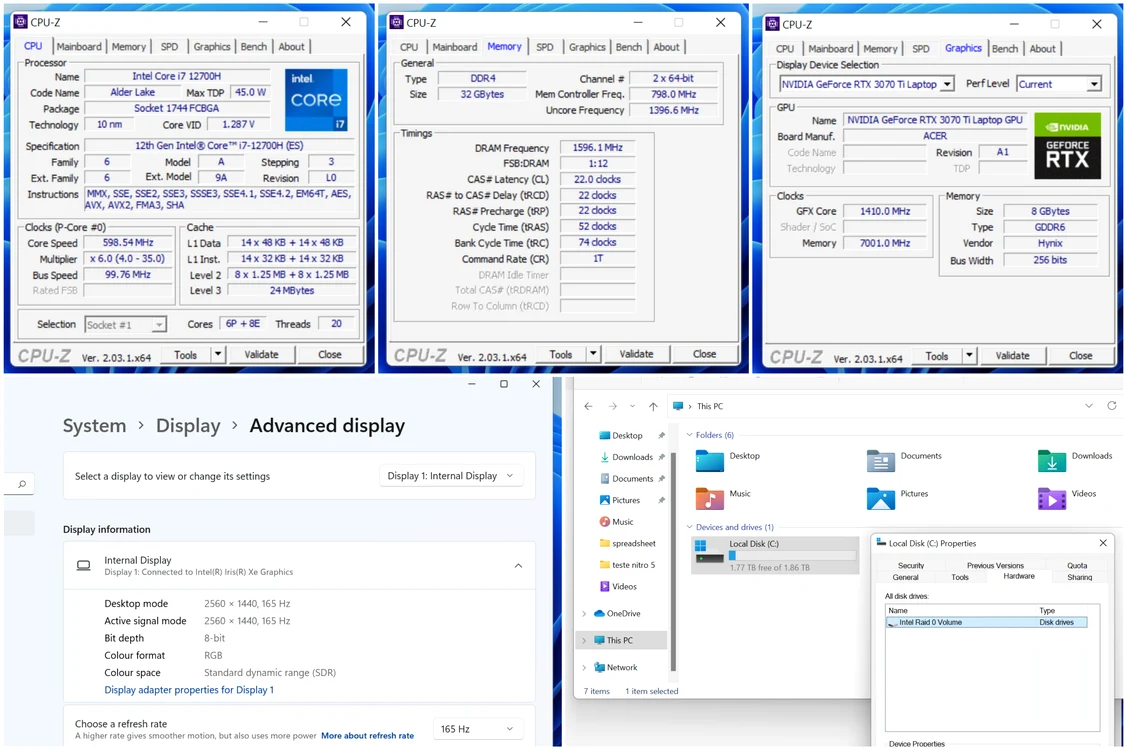The image size is (1127, 750).
Task: Open the Display 1: Internal Display dropdown
Action: (x=451, y=476)
